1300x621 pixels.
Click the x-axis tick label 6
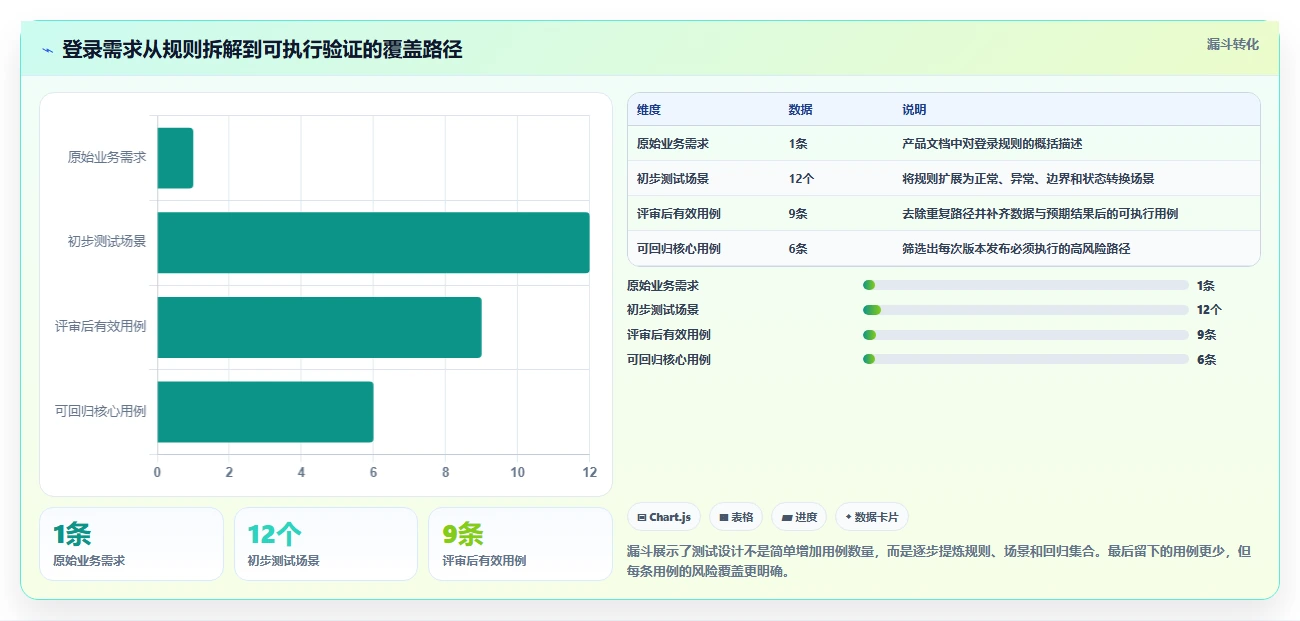click(x=374, y=473)
